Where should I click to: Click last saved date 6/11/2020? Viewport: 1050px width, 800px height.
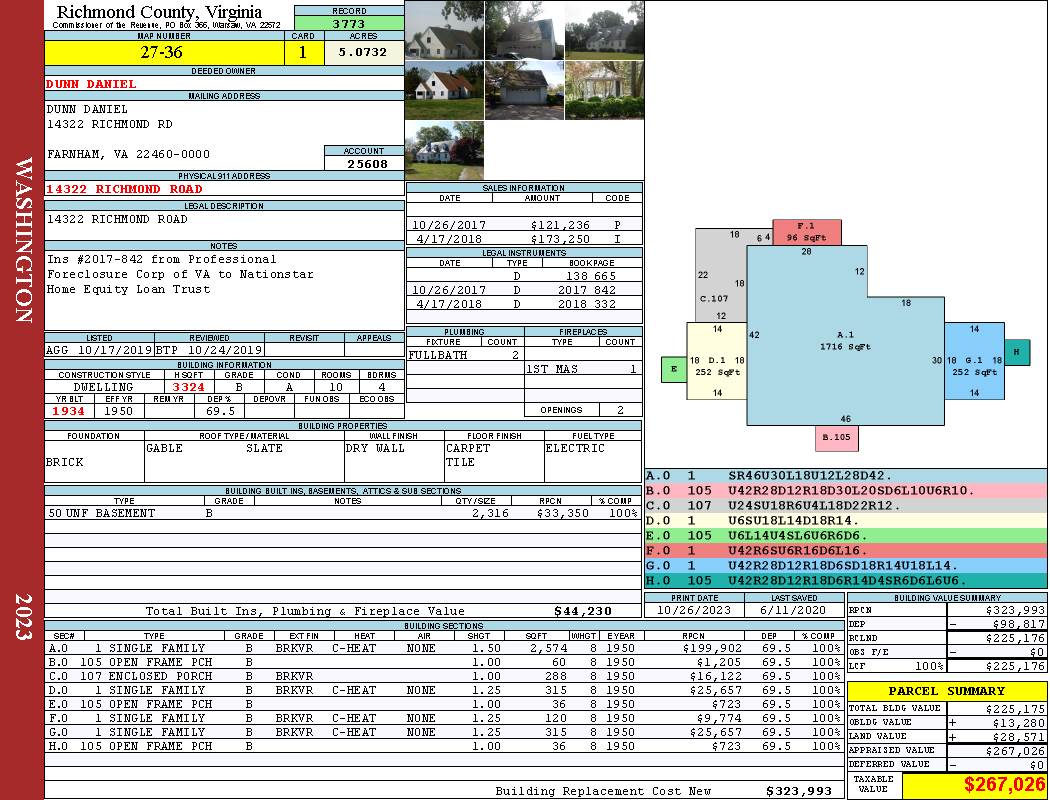pos(793,611)
